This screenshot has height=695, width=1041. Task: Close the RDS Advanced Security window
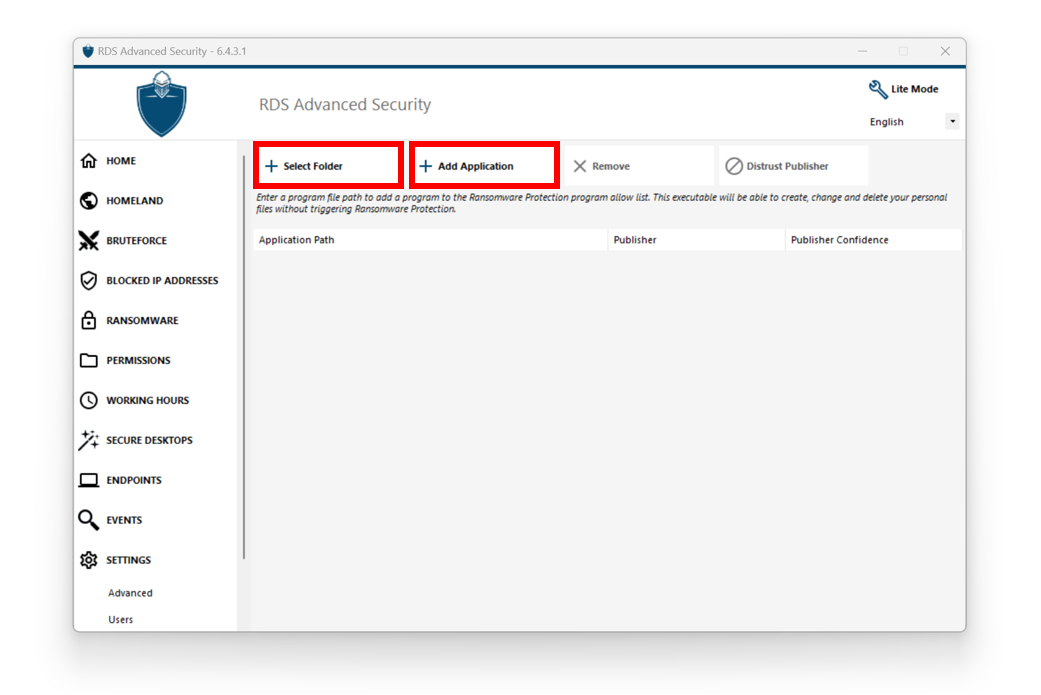(x=945, y=51)
